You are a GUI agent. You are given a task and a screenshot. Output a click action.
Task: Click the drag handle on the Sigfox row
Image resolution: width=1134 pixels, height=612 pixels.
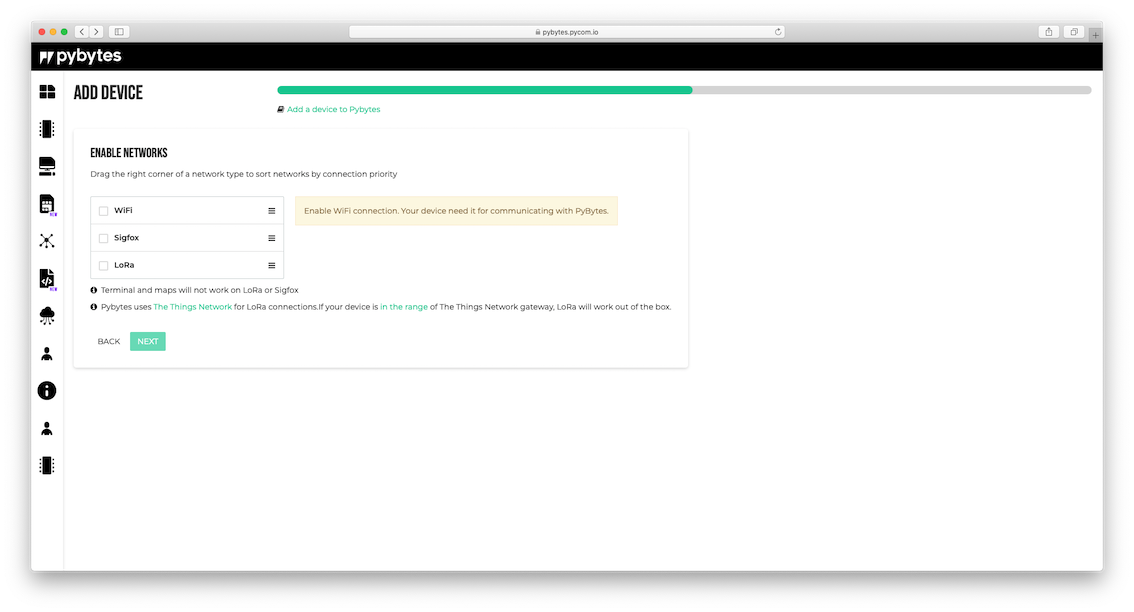(x=271, y=238)
